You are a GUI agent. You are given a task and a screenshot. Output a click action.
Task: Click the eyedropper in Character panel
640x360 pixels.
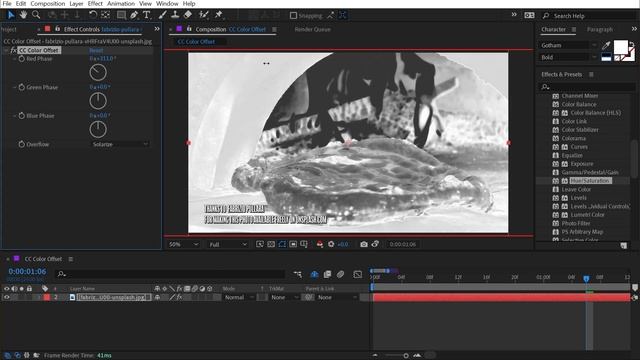point(607,45)
